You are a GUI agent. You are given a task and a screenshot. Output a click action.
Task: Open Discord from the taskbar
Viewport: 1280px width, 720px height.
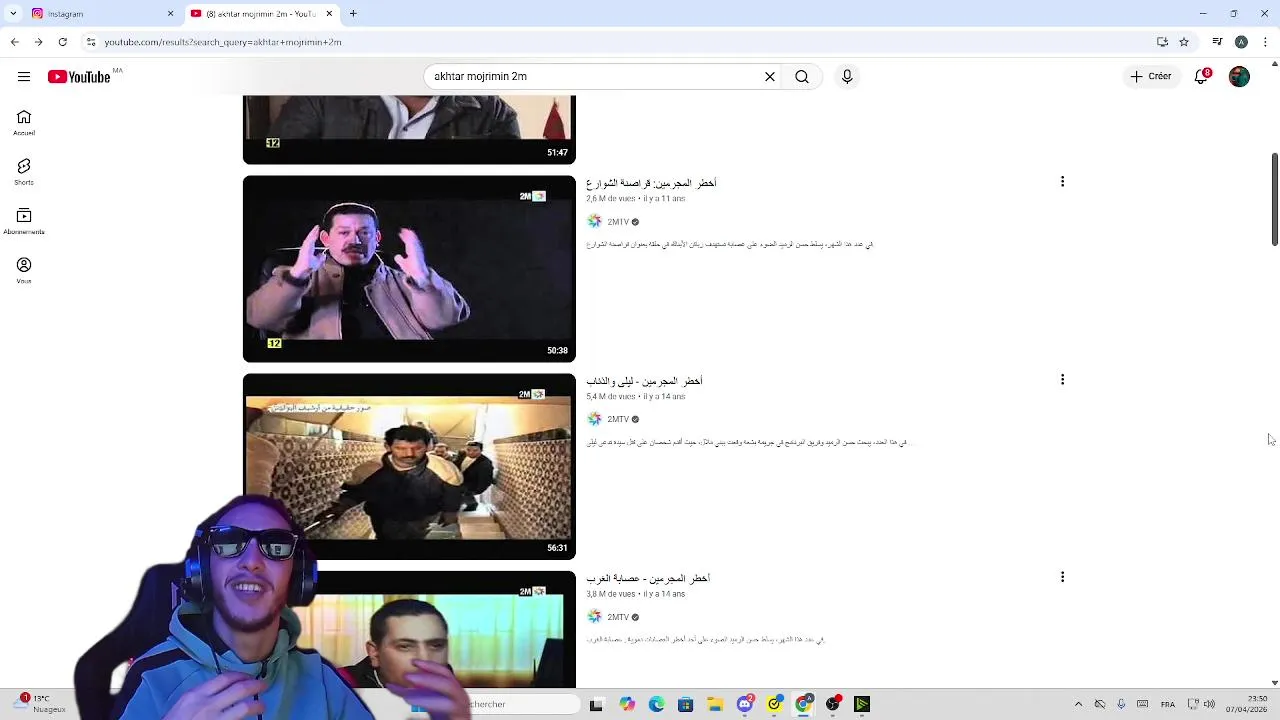tap(745, 705)
